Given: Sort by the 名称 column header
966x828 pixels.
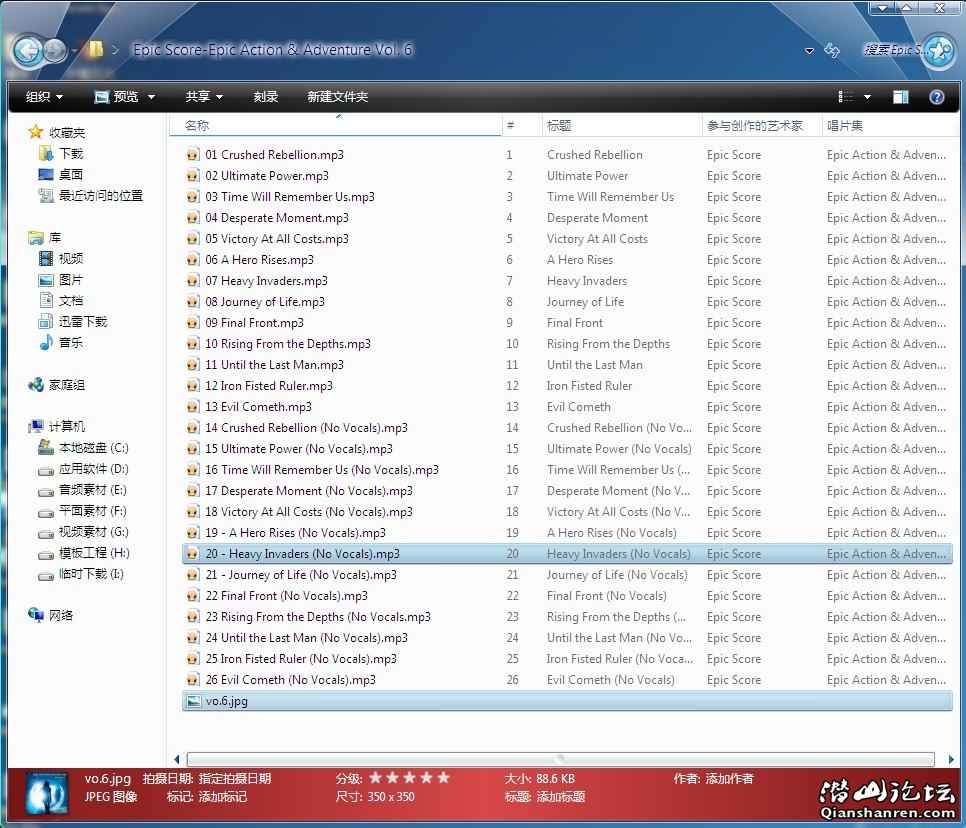Looking at the screenshot, I should (x=336, y=126).
